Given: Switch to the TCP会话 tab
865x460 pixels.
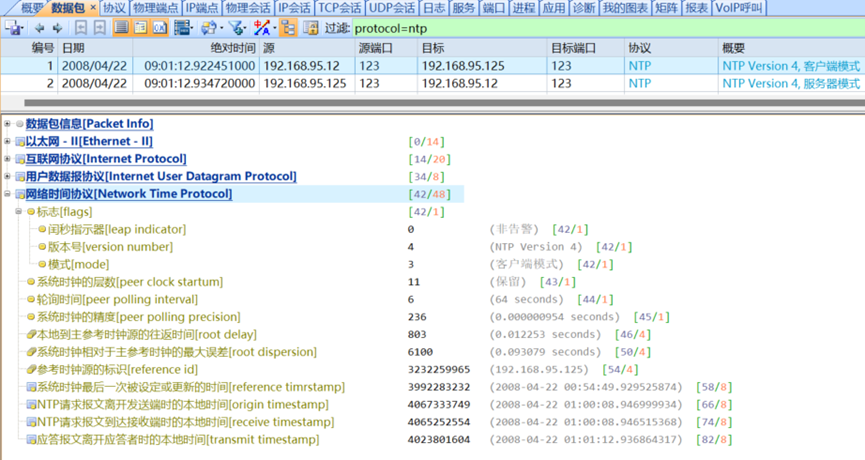Looking at the screenshot, I should pos(339,8).
